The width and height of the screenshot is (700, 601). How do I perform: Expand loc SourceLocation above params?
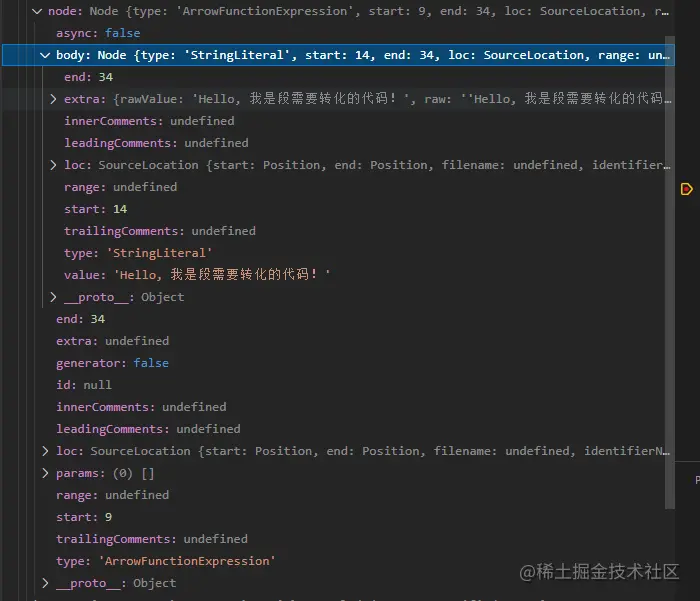pos(45,451)
